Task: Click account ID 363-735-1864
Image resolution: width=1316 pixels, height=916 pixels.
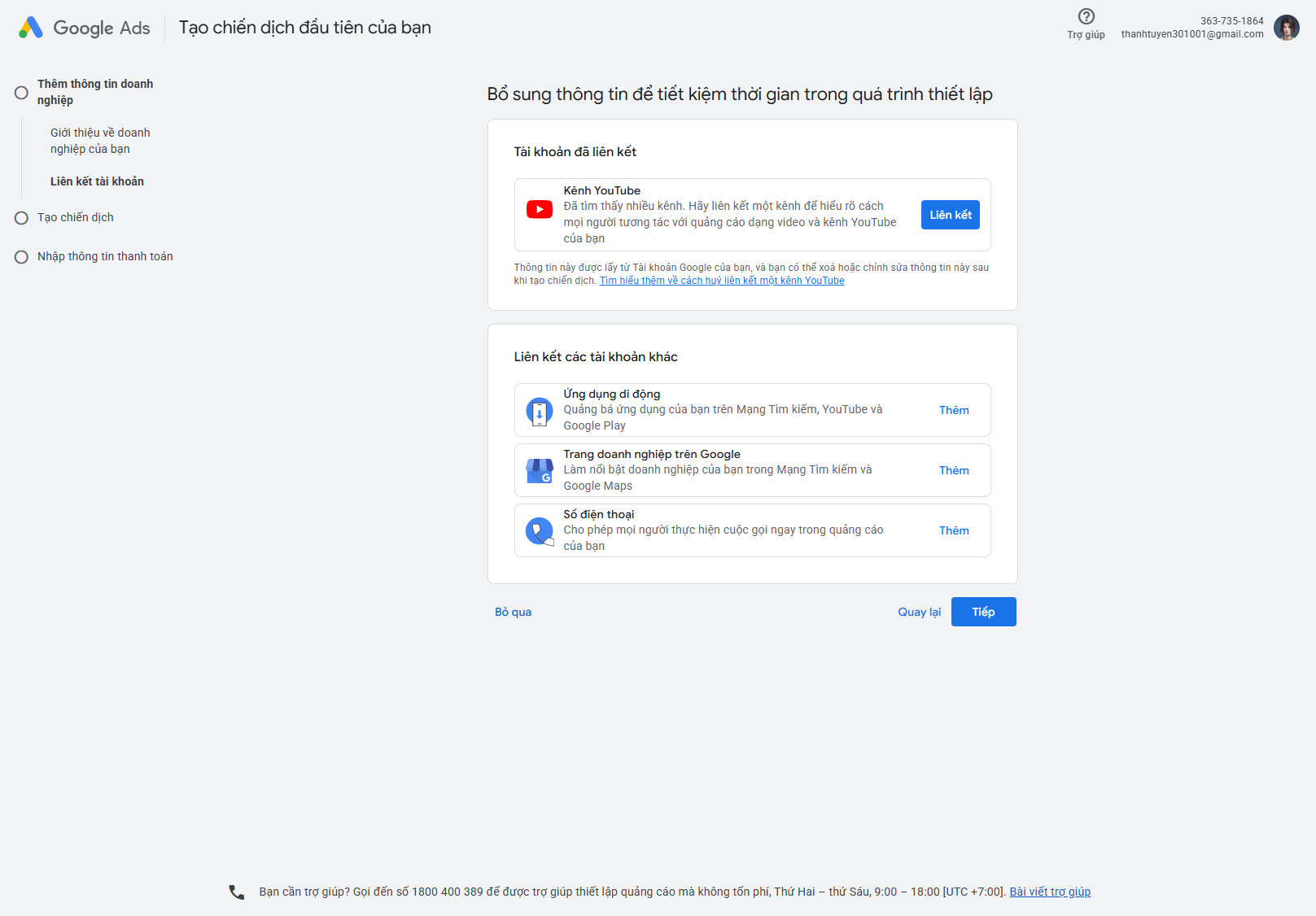Action: coord(1231,21)
